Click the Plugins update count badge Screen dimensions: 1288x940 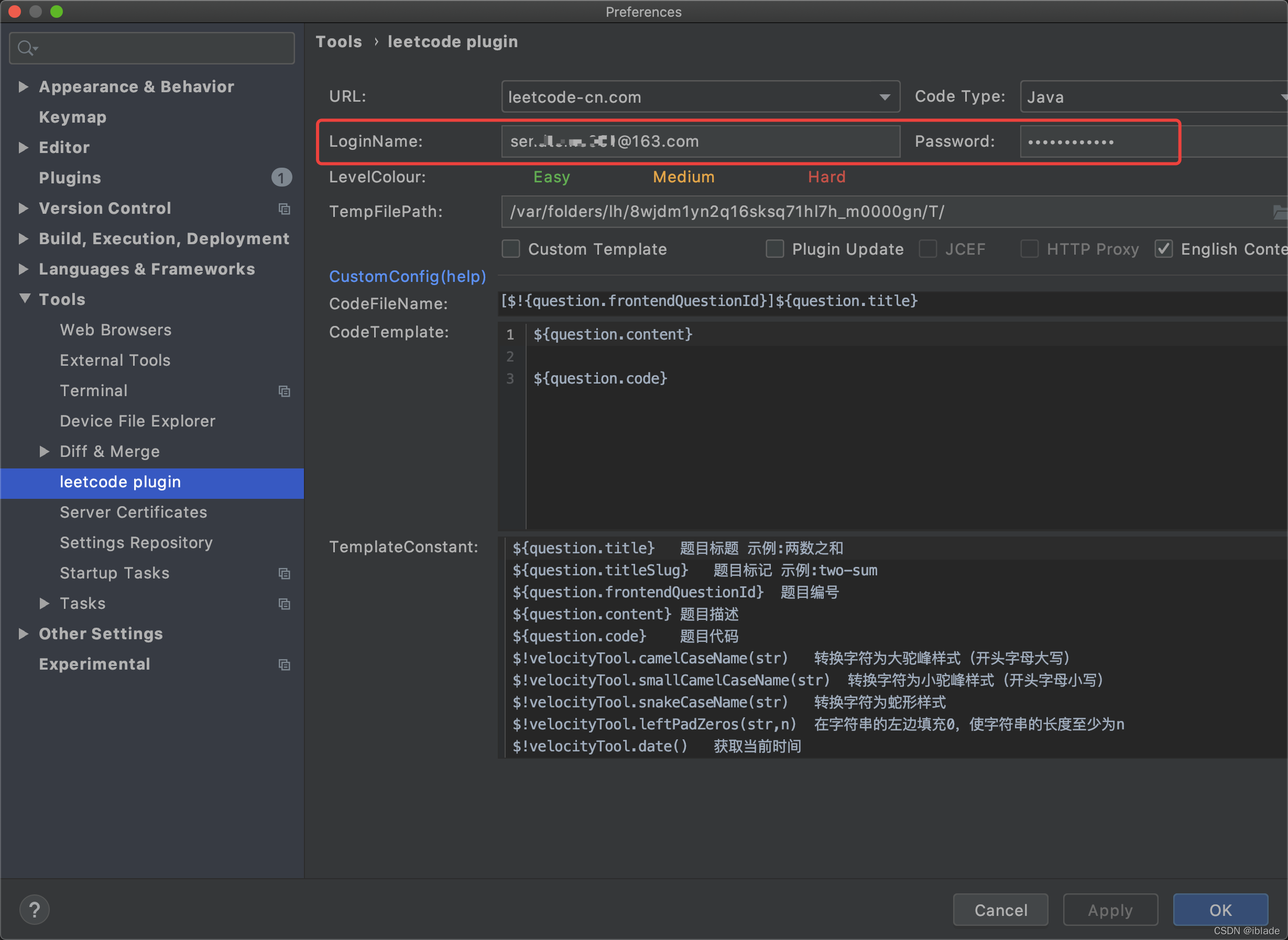click(x=281, y=178)
